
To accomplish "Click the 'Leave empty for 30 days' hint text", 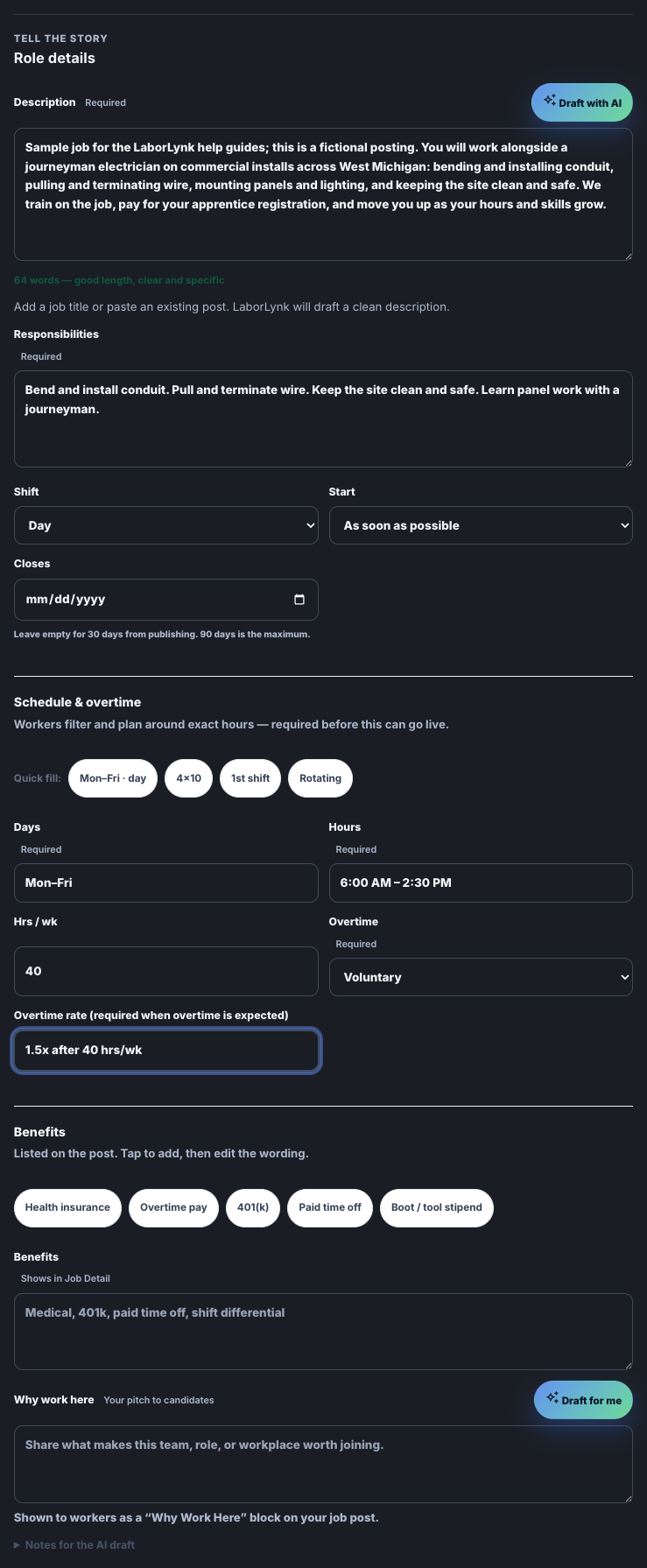I will point(162,634).
